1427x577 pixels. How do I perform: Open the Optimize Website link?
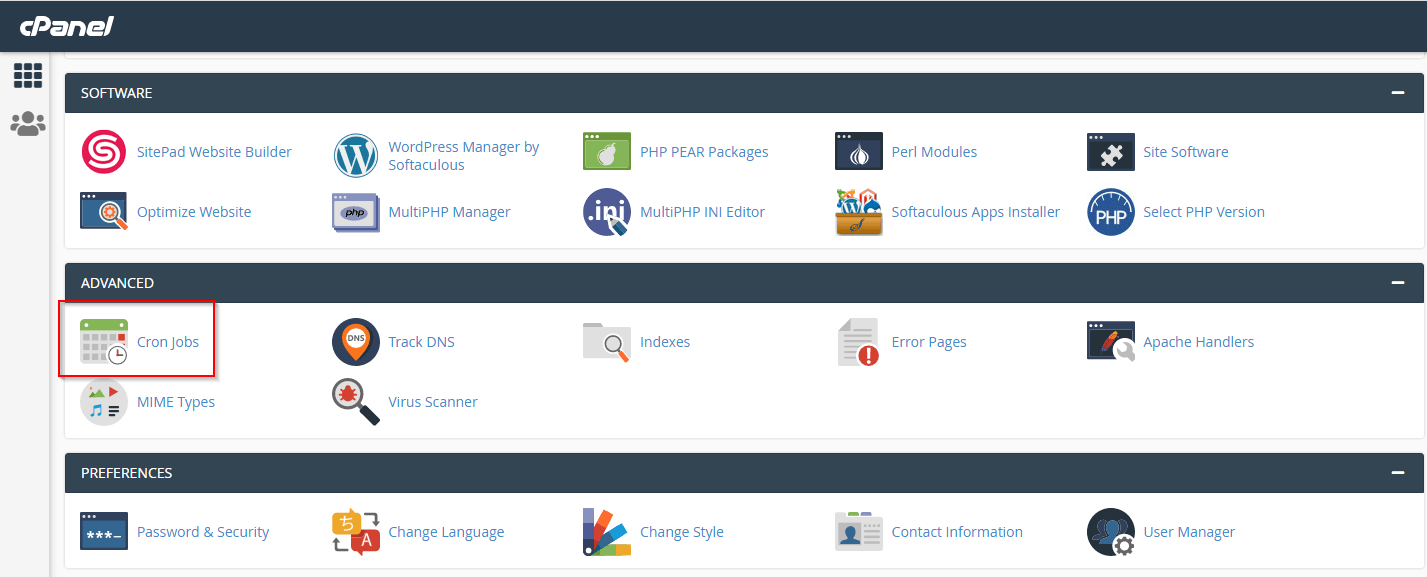(194, 212)
